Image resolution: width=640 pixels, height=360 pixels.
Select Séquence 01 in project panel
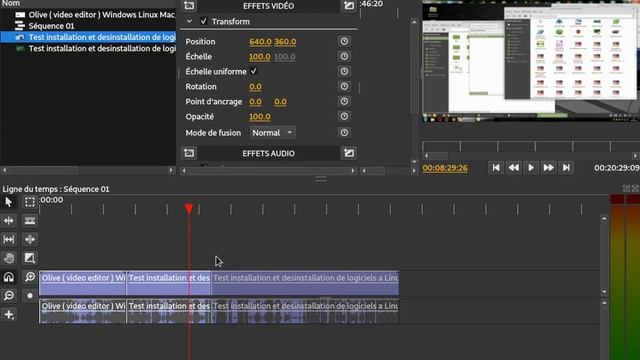point(88,26)
